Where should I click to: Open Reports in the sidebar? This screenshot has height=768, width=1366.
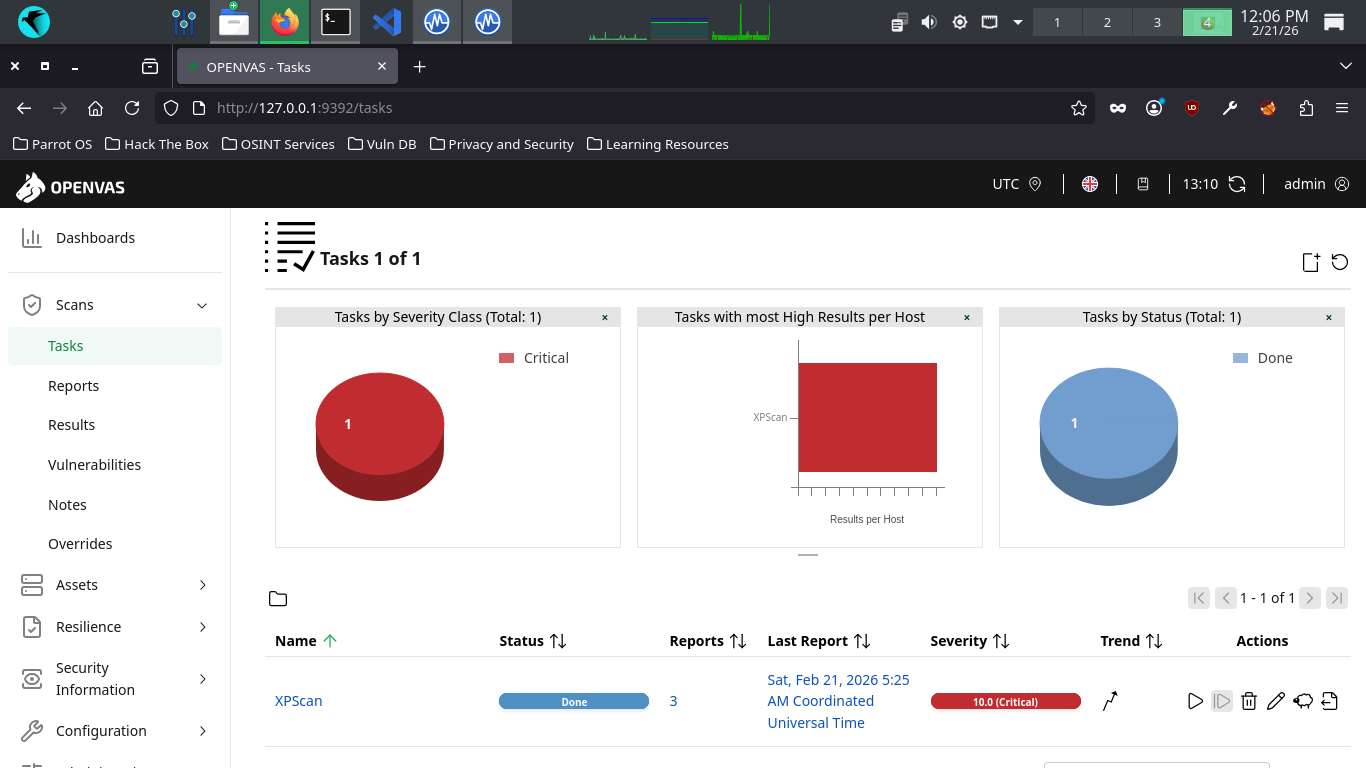click(x=73, y=386)
